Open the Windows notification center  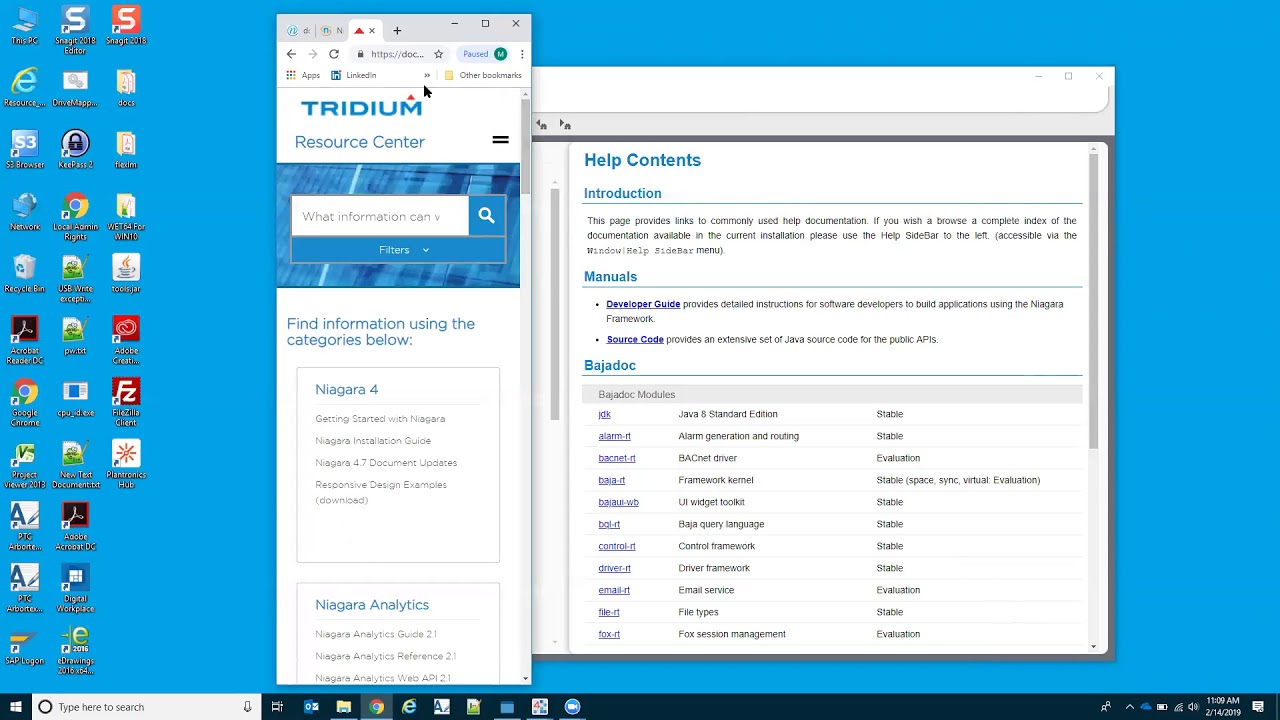1258,707
